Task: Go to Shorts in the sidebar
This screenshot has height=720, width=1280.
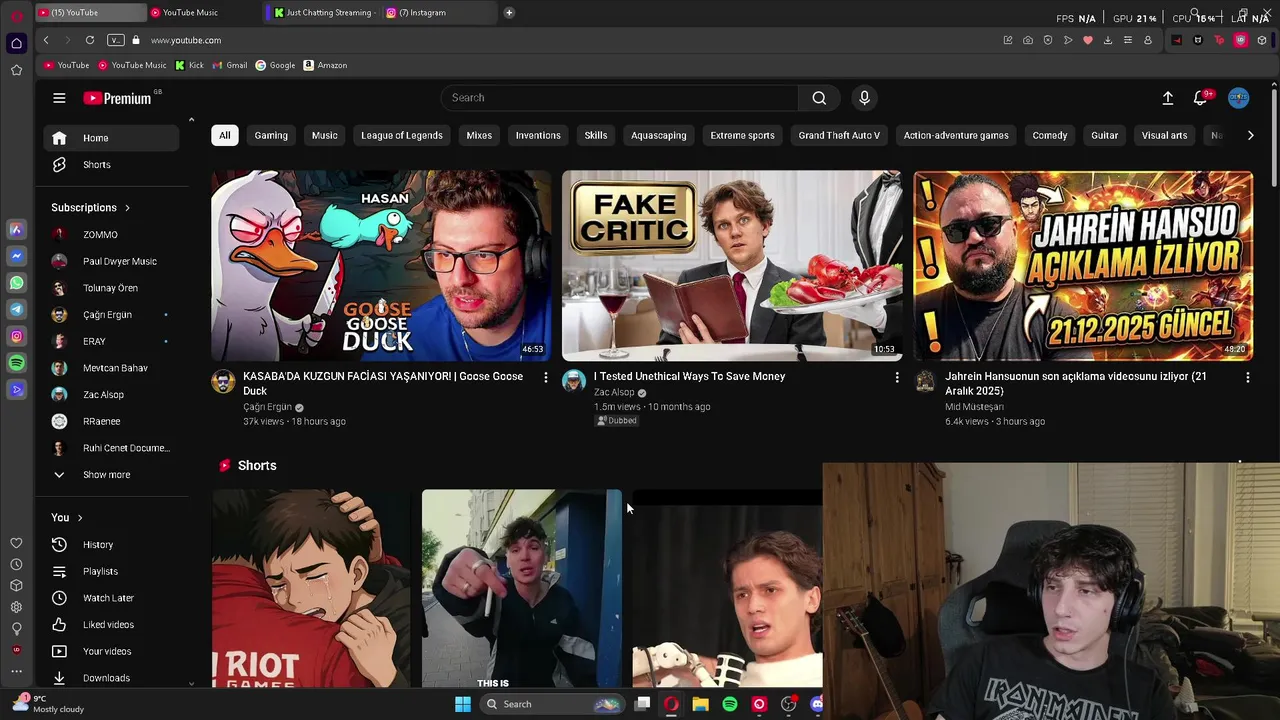Action: (111, 165)
